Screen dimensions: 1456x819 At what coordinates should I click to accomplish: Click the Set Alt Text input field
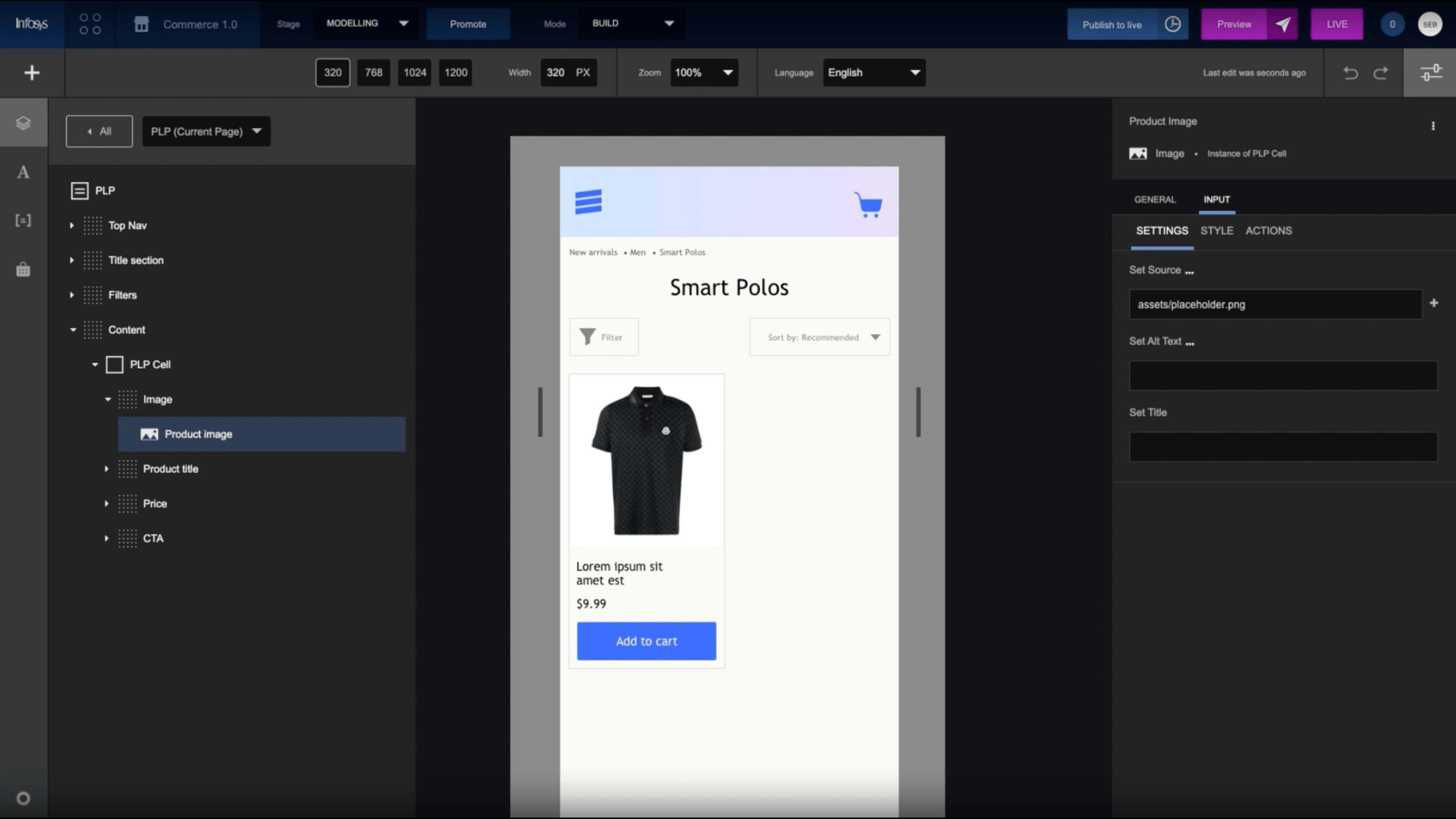(x=1283, y=376)
